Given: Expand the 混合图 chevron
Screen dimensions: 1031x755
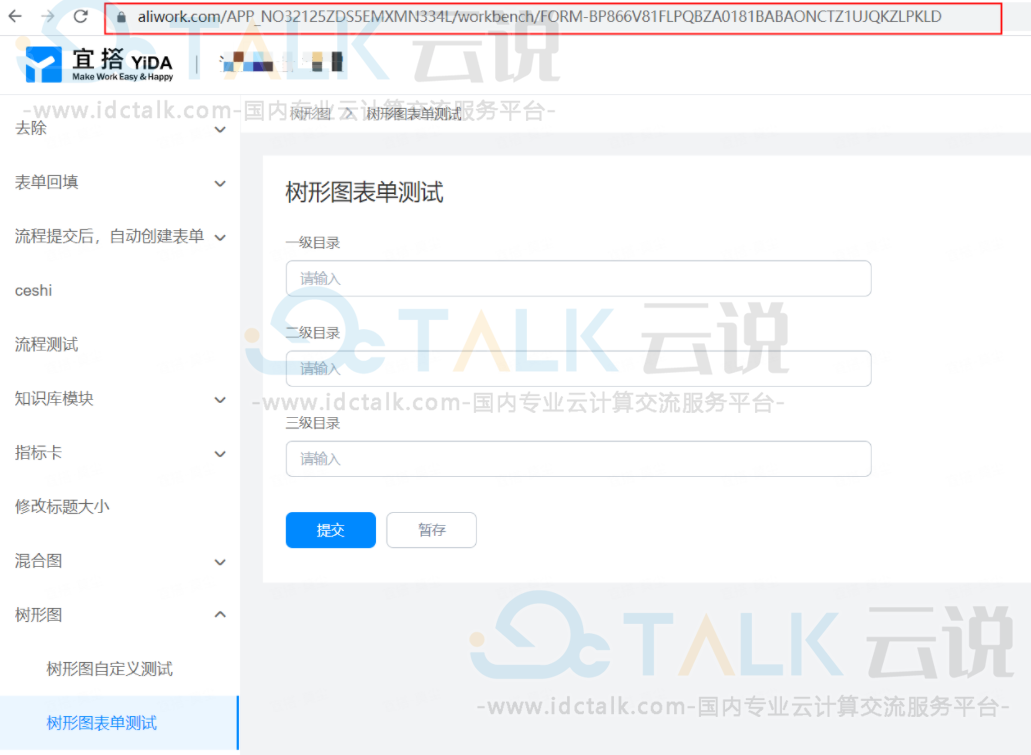Looking at the screenshot, I should click(220, 562).
